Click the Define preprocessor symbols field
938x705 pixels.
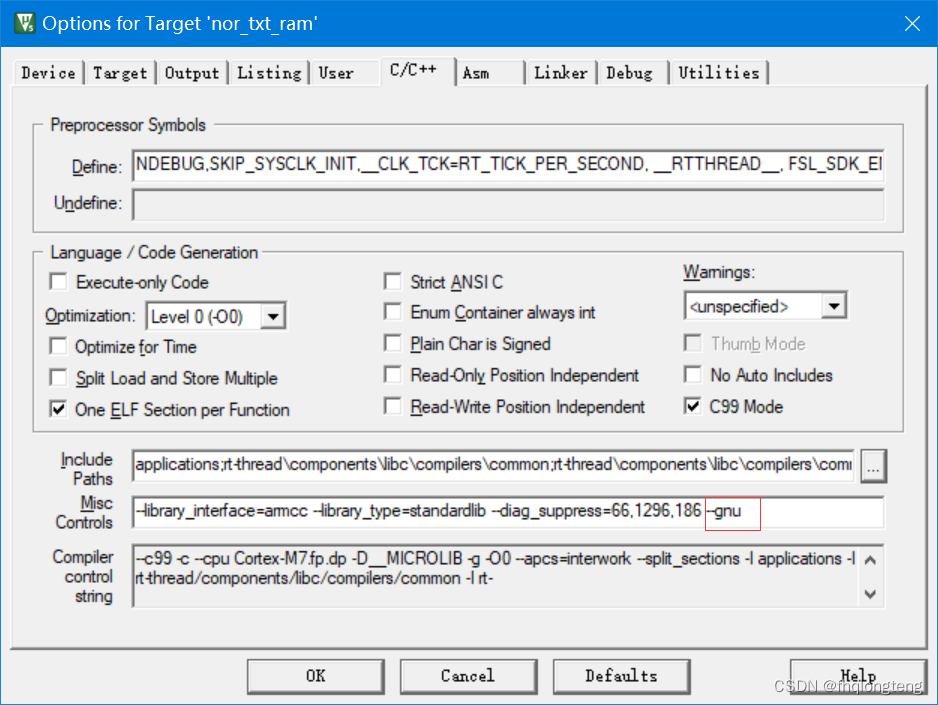tap(508, 164)
